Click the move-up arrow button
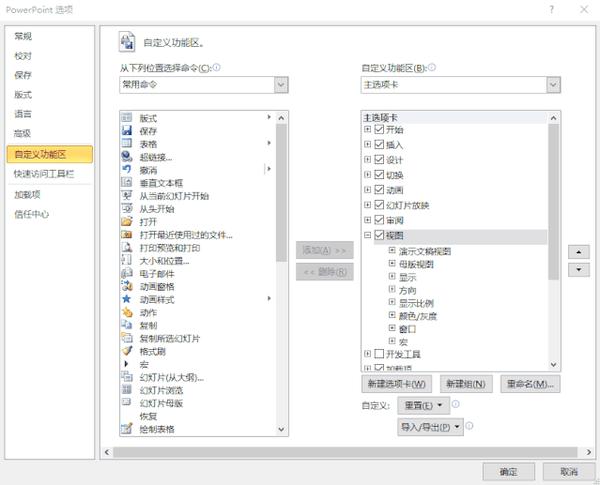This screenshot has width=600, height=485. [x=579, y=252]
